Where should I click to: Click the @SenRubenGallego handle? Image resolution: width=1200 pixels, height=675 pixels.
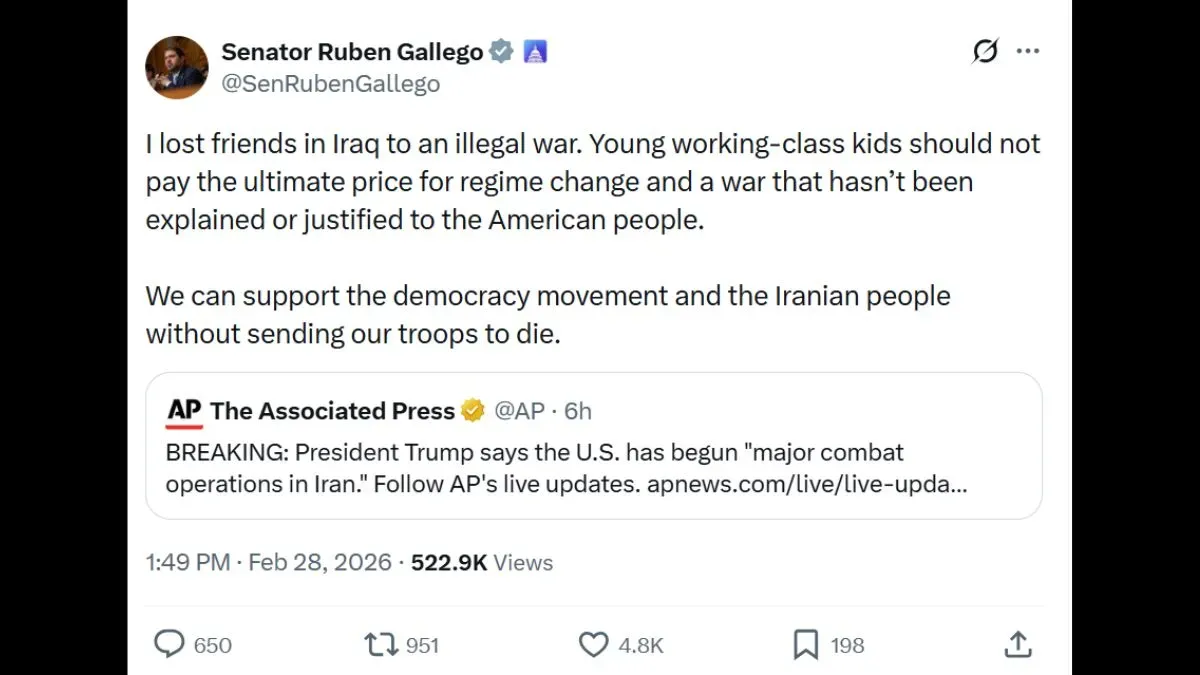point(330,84)
